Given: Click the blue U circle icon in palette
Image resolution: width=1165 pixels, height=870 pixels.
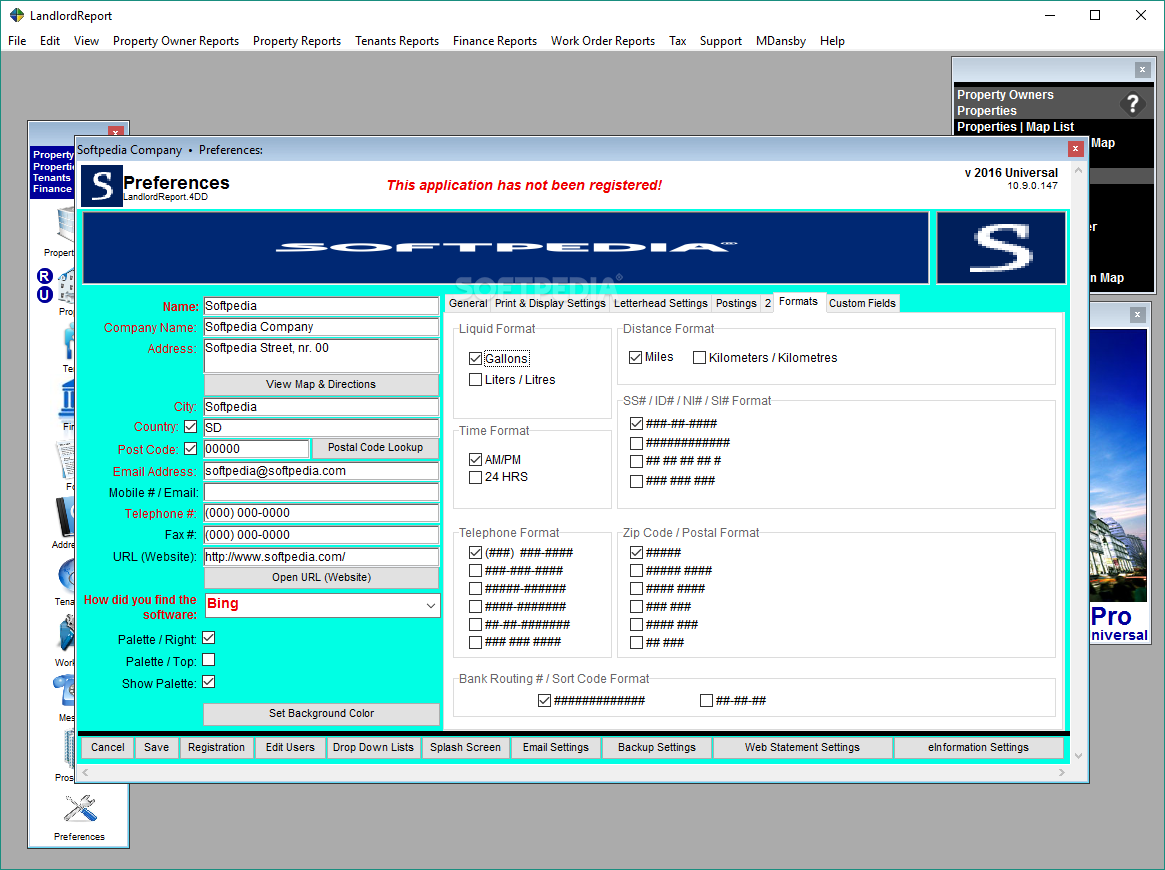Looking at the screenshot, I should pyautogui.click(x=45, y=294).
